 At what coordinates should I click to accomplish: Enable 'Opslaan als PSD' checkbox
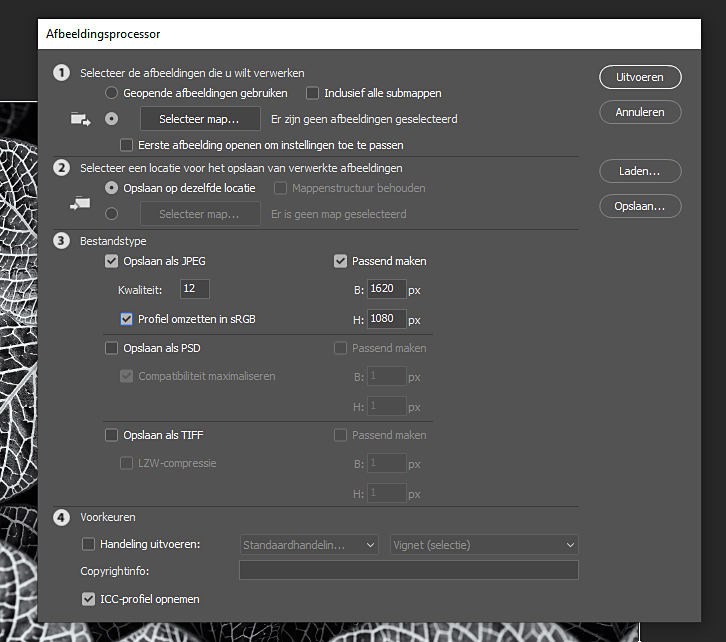112,348
